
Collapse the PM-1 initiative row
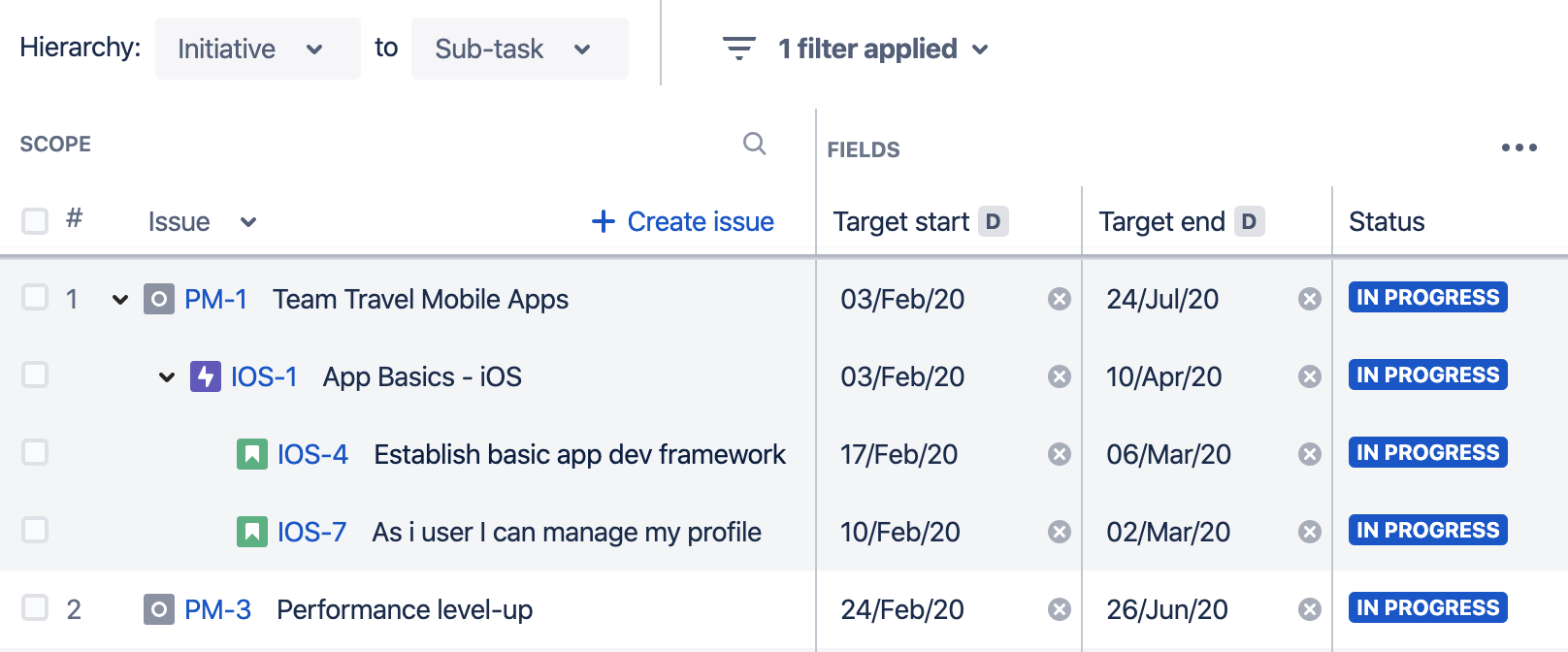coord(120,299)
